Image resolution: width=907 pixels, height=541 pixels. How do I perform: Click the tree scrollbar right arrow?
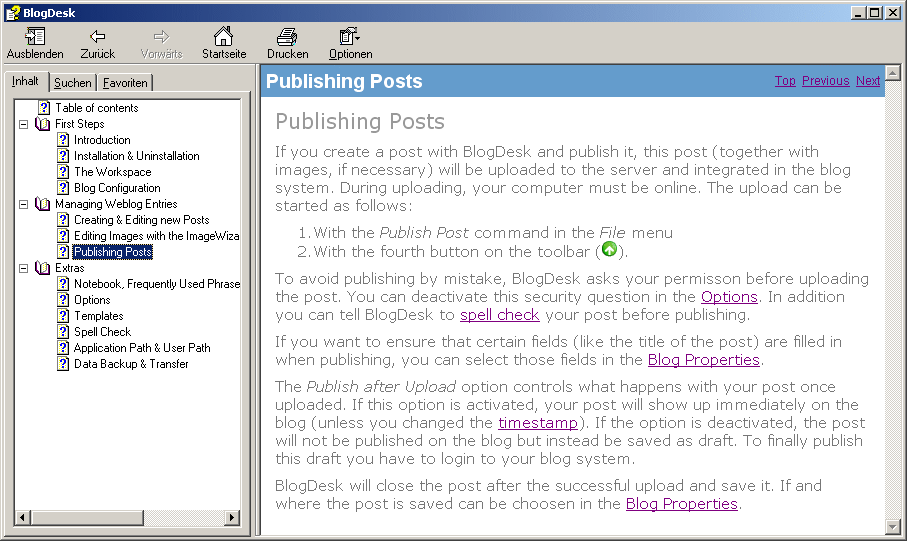click(x=232, y=517)
